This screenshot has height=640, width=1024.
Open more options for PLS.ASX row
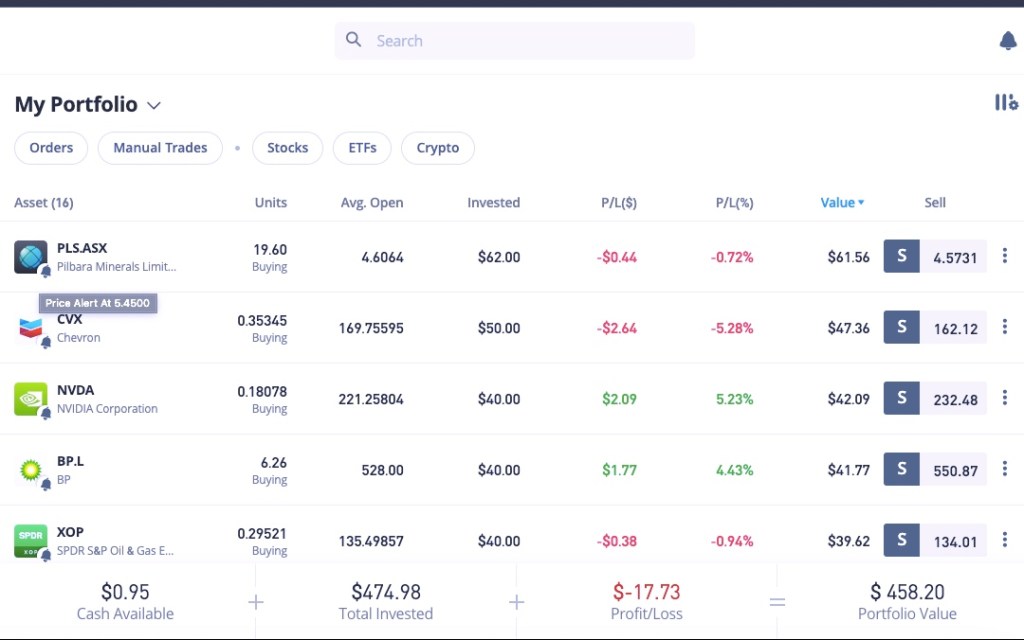coord(1005,256)
